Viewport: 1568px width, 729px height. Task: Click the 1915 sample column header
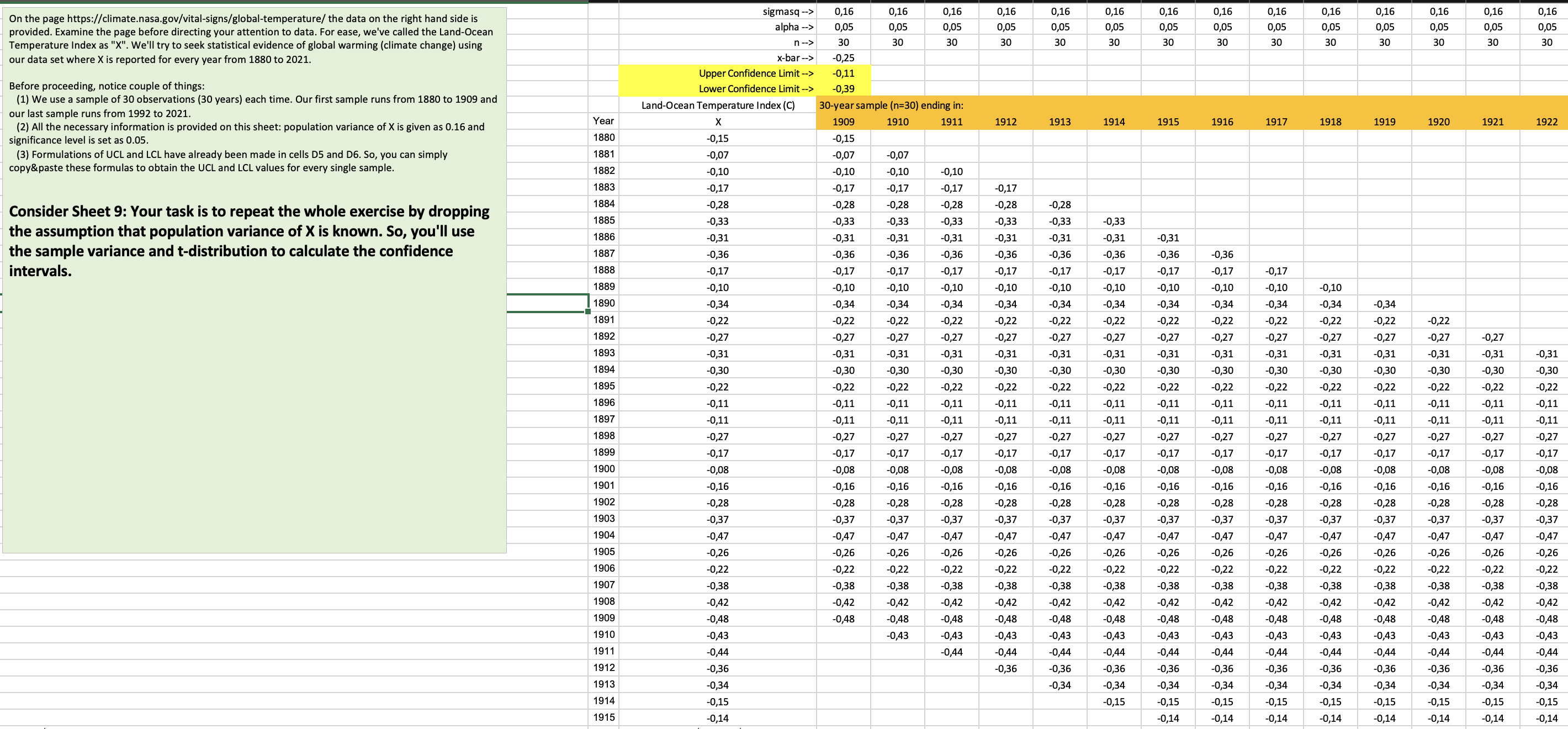(1168, 122)
